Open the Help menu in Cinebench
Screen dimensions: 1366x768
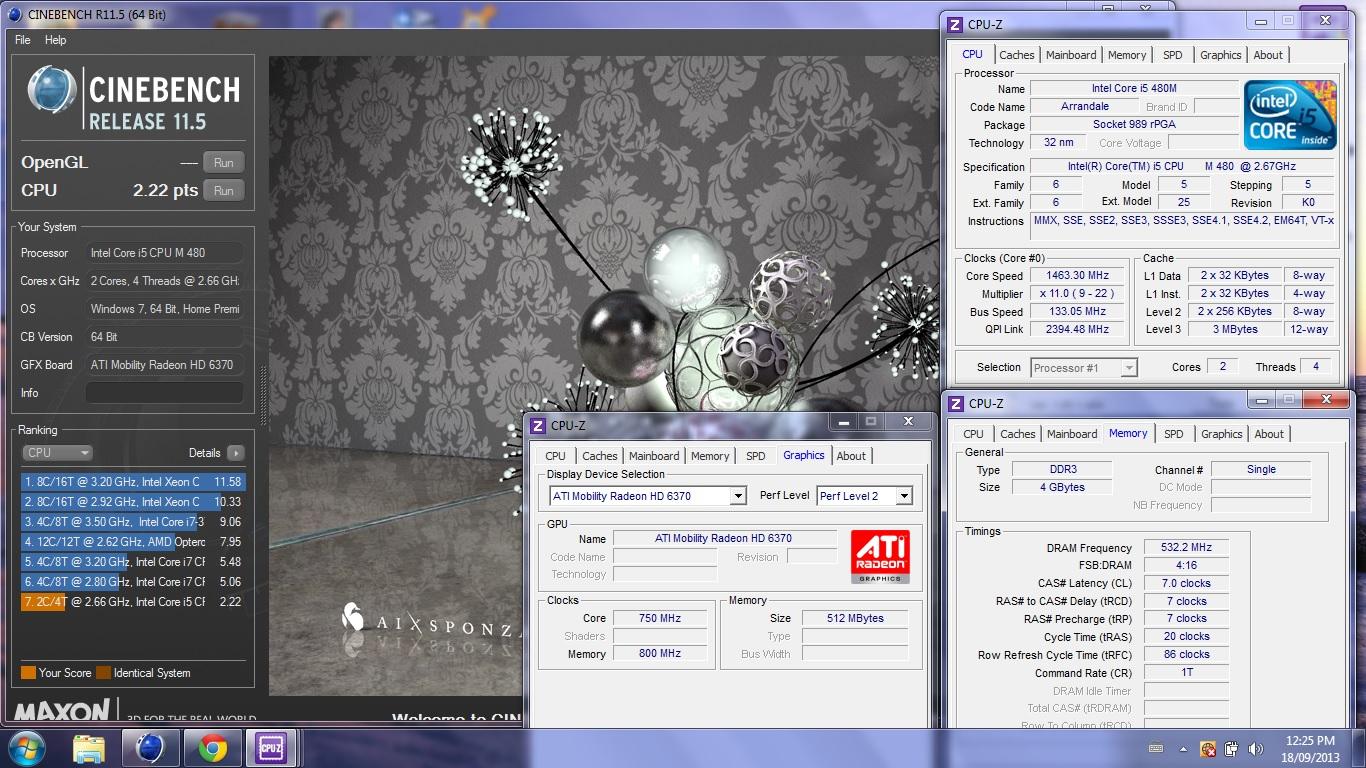(56, 40)
